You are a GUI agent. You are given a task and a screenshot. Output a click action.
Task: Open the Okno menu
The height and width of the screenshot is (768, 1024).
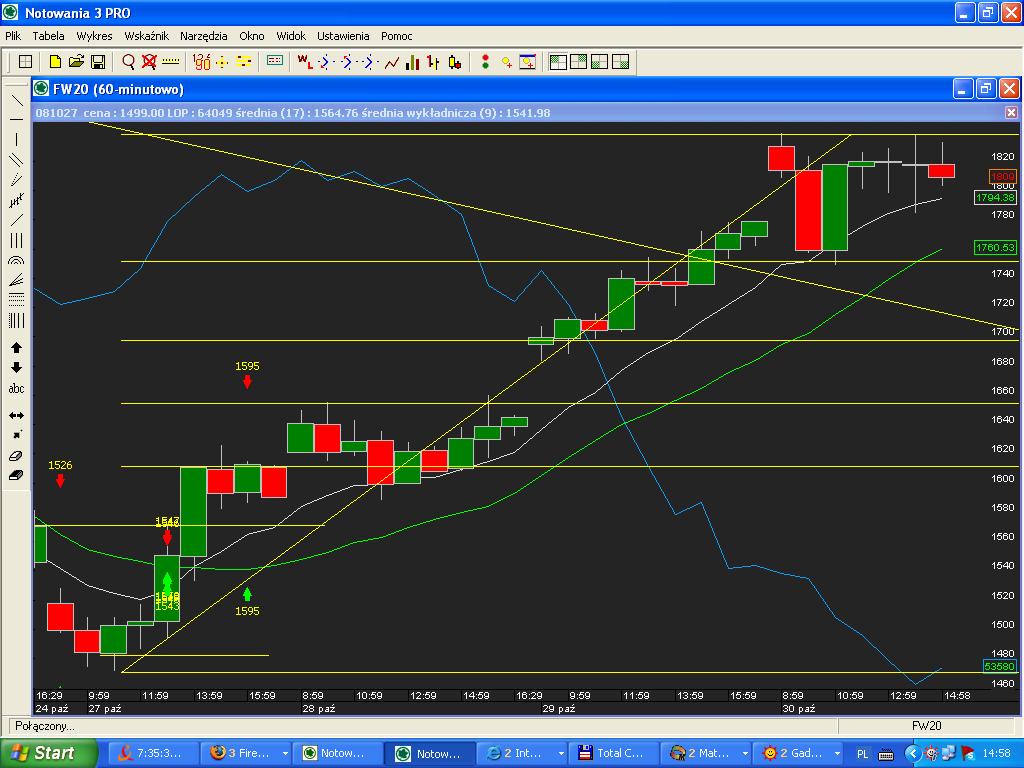[x=251, y=36]
